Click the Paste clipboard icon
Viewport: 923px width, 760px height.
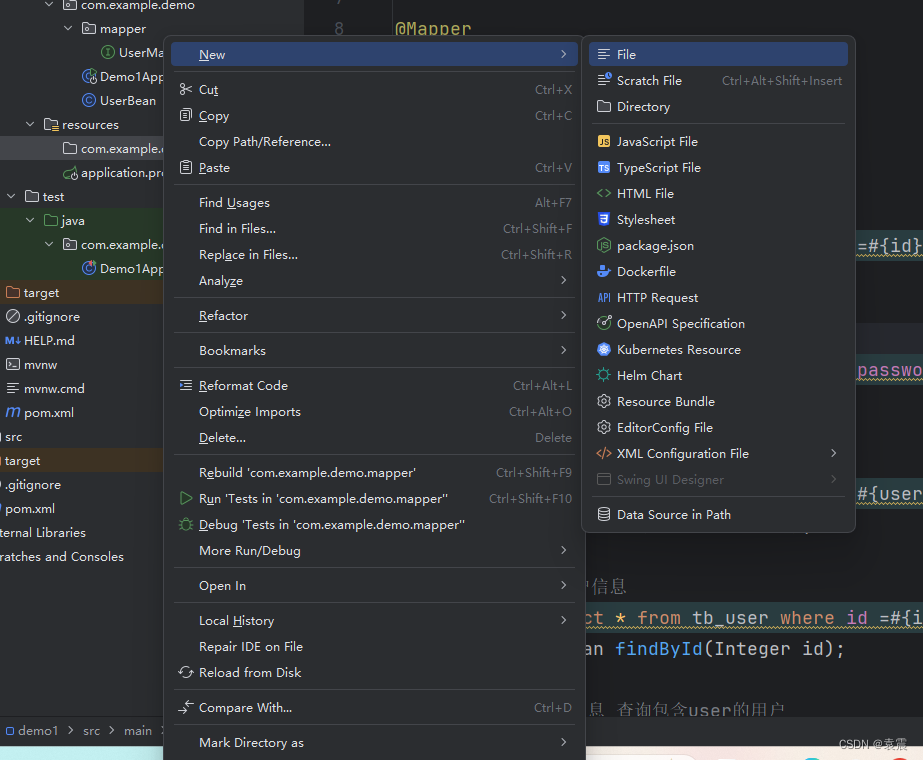point(186,167)
